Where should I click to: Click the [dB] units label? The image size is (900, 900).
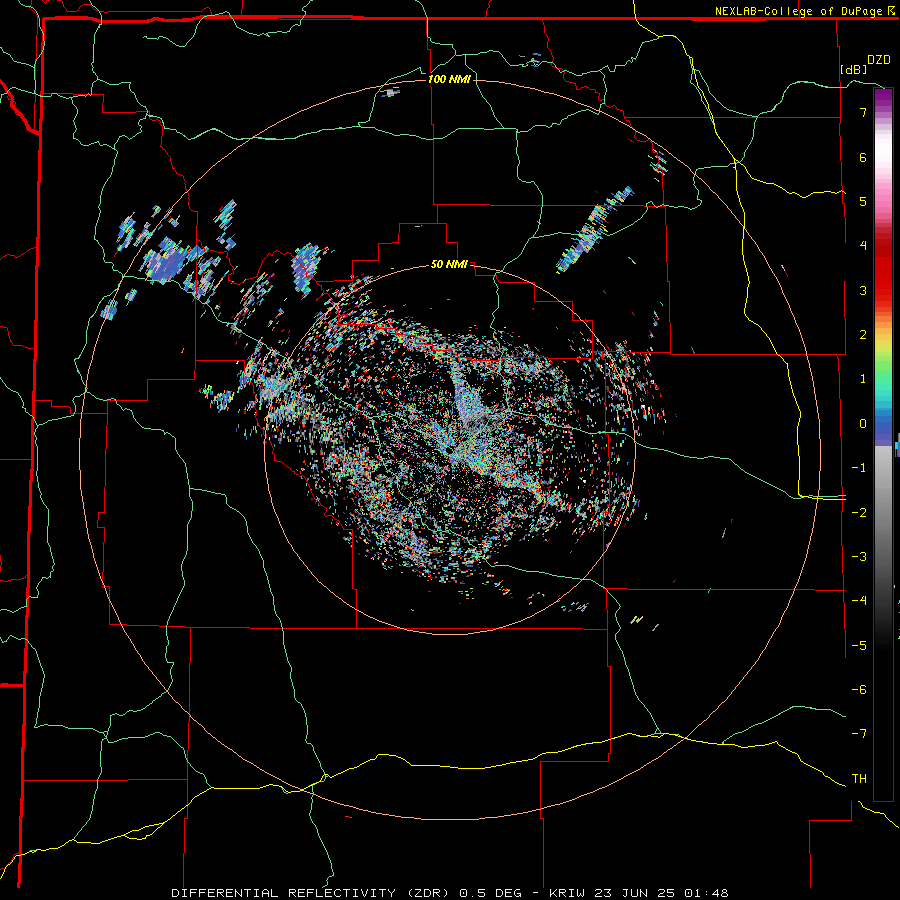(x=854, y=69)
